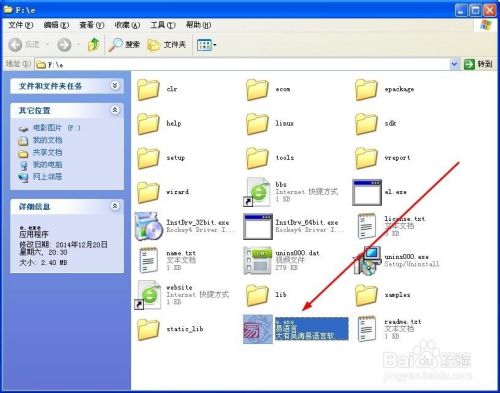The image size is (500, 393).
Task: Toggle the Folders pane button
Action: pyautogui.click(x=166, y=45)
